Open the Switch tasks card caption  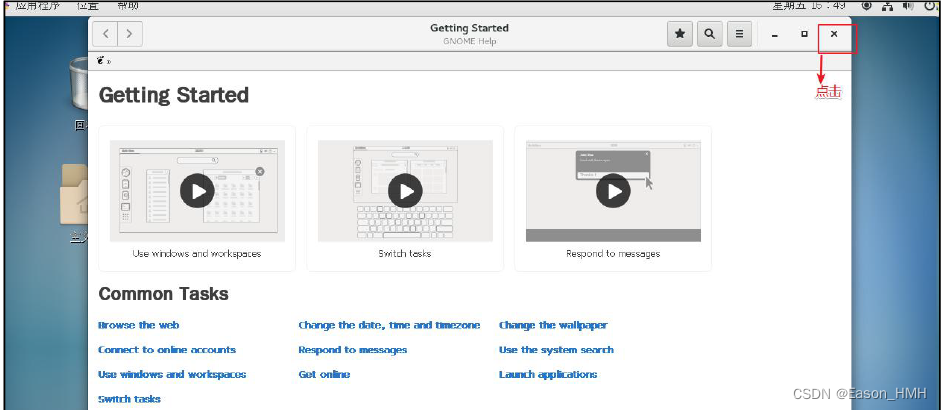click(405, 254)
